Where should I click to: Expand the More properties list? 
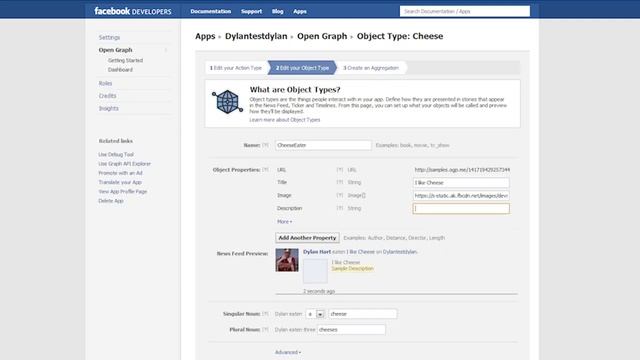284,222
